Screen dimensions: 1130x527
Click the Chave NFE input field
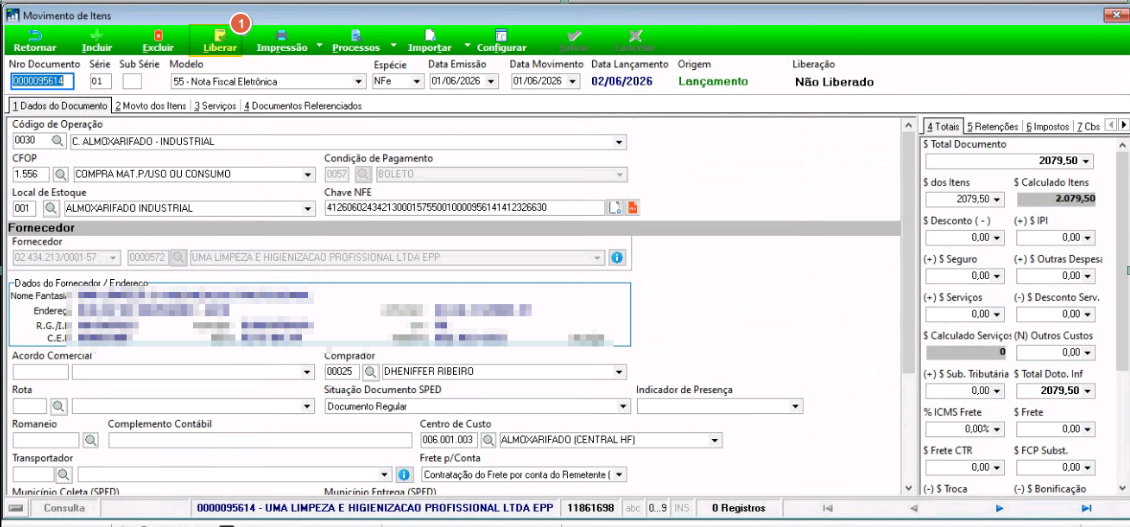click(464, 208)
